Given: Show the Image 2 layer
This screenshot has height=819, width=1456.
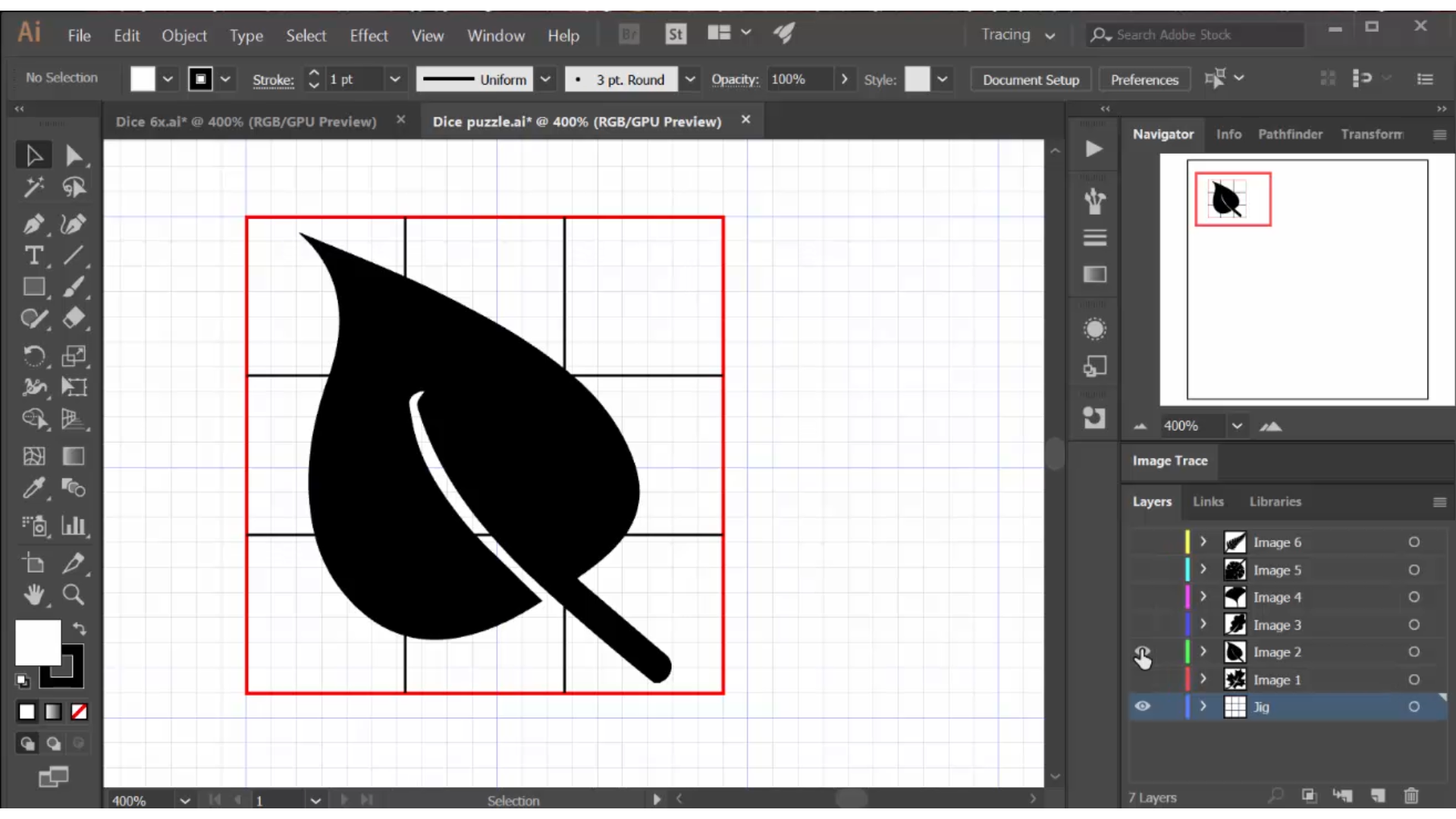Looking at the screenshot, I should point(1142,652).
